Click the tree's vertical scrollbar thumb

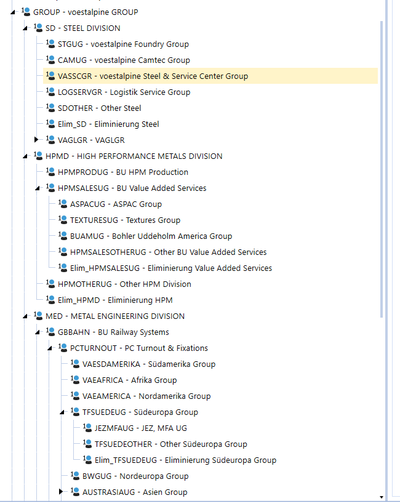click(x=381, y=169)
